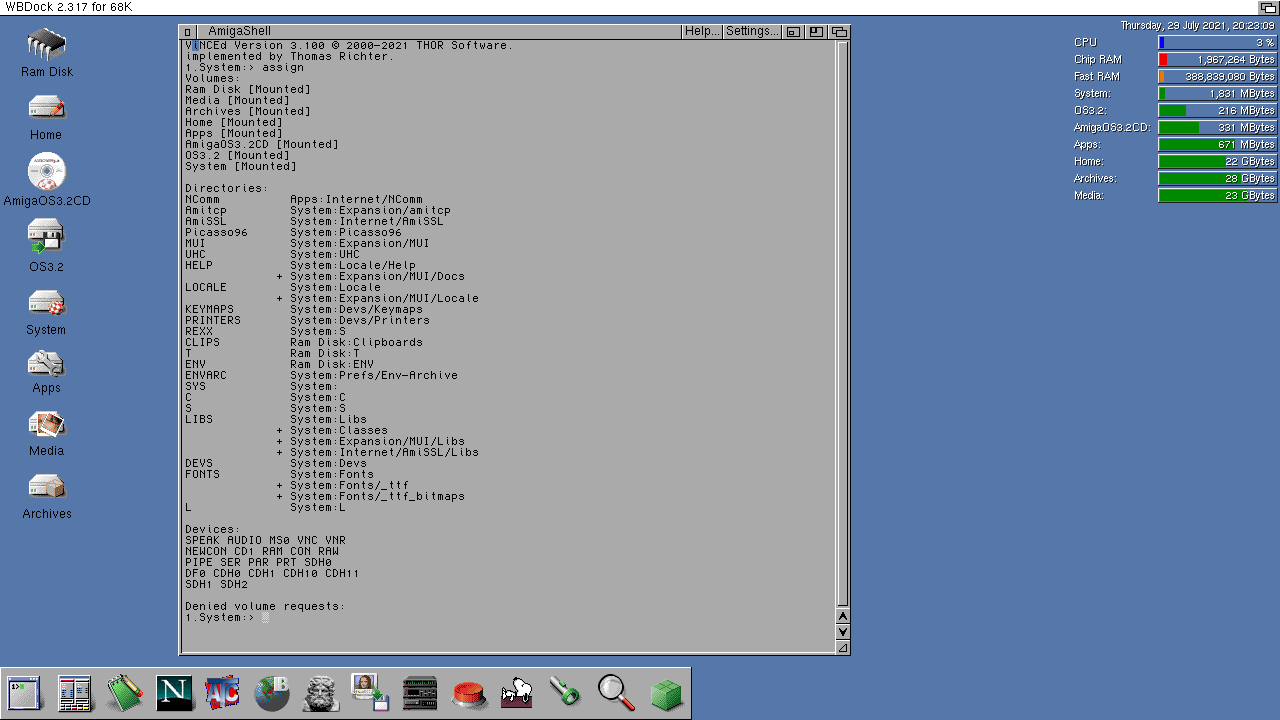The height and width of the screenshot is (720, 1280).
Task: Click 'Denied volume requests:' line
Action: tap(265, 606)
